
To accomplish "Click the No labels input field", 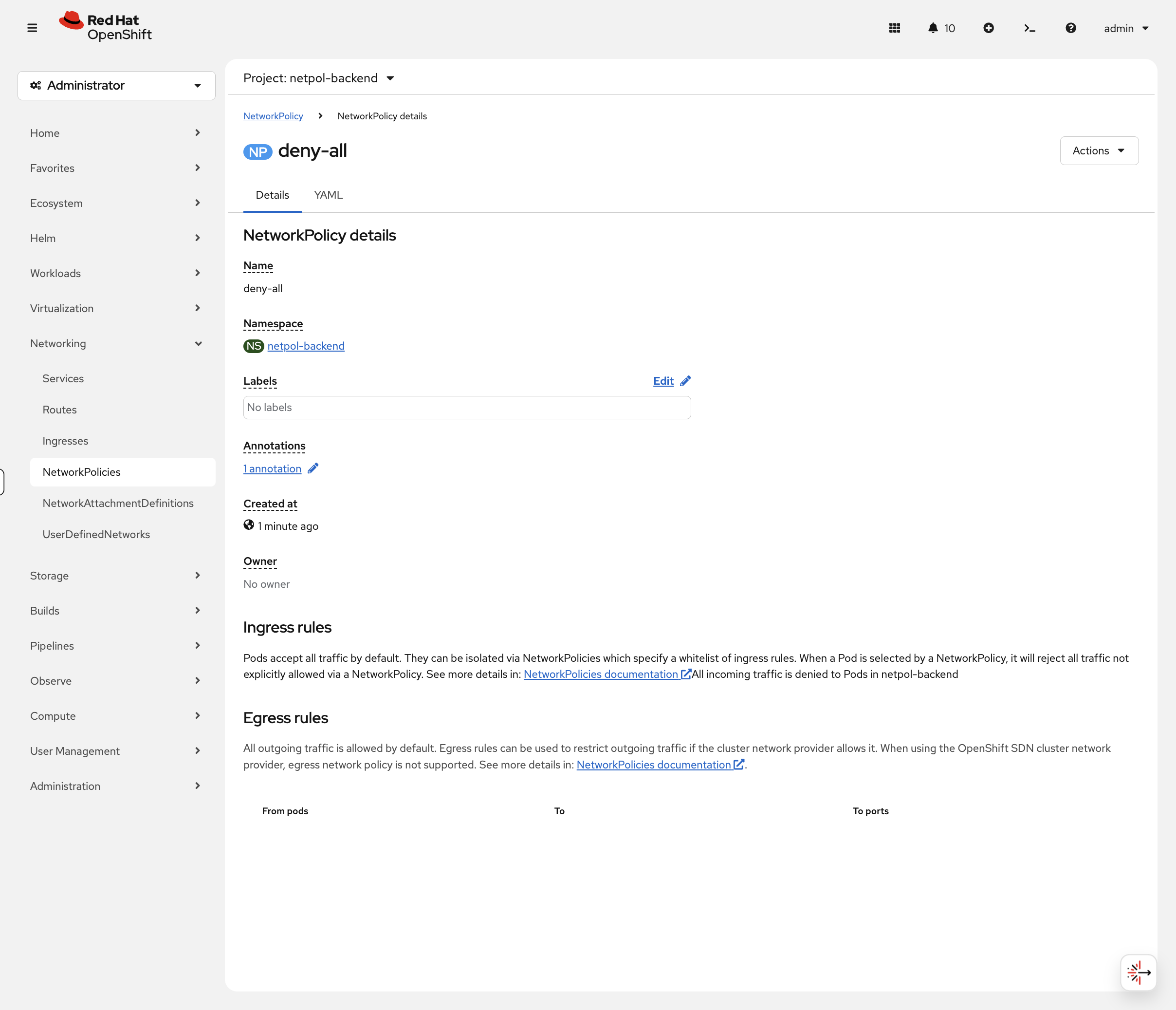I will click(x=466, y=407).
